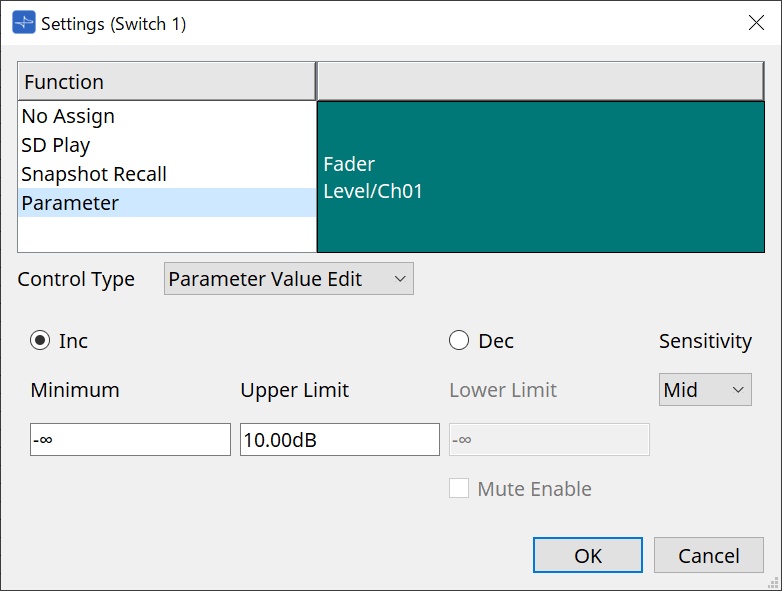
Task: Select No Assign in the Function list
Action: (68, 116)
